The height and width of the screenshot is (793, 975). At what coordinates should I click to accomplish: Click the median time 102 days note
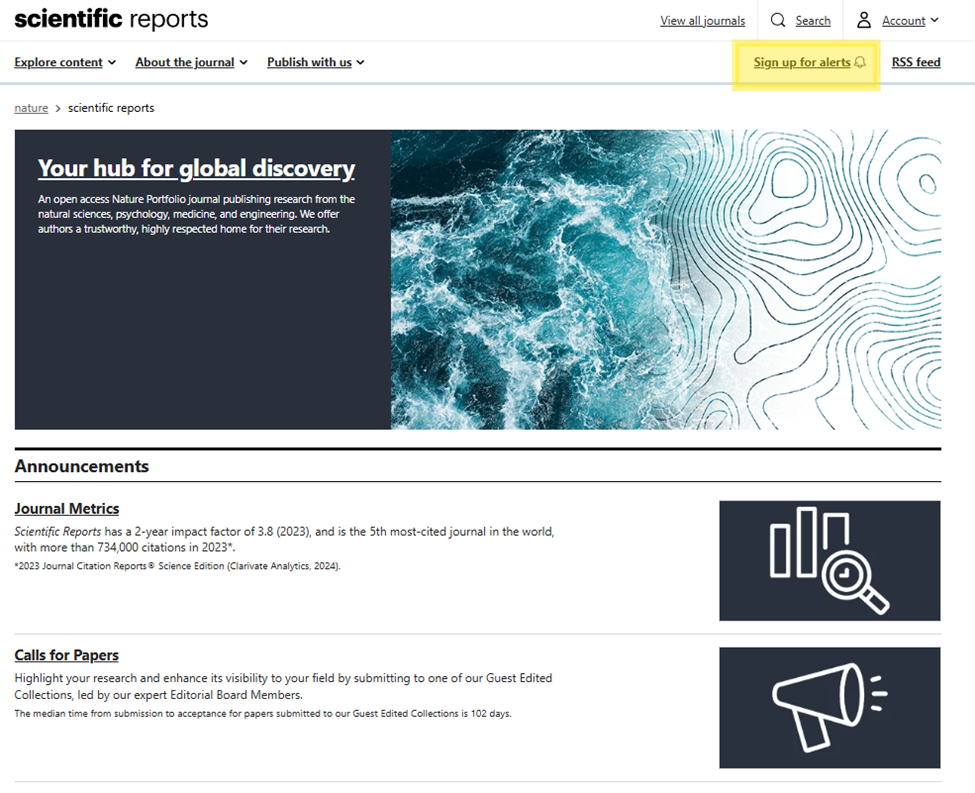(263, 713)
